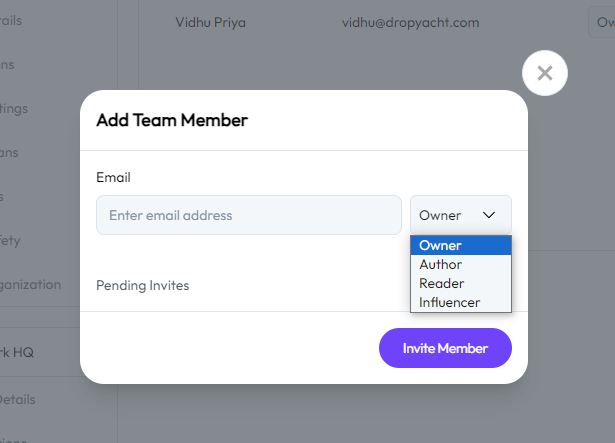Screen dimensions: 615x443
Task: Open the Owner role dropdown
Action: pyautogui.click(x=461, y=215)
